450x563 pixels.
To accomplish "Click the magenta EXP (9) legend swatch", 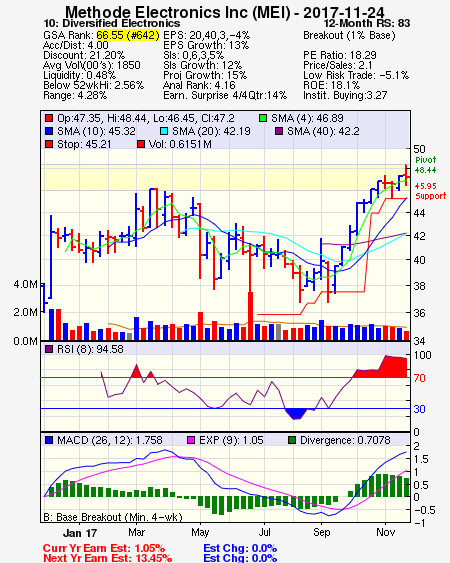I will click(191, 440).
